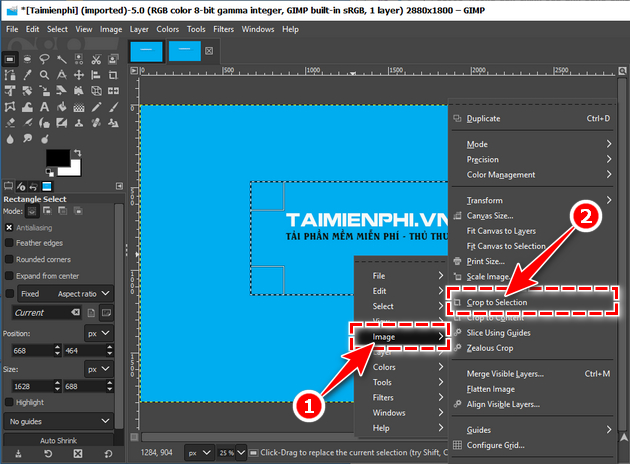Enable the Feather edges checkbox
Screen dimensions: 630x464
pos(9,243)
